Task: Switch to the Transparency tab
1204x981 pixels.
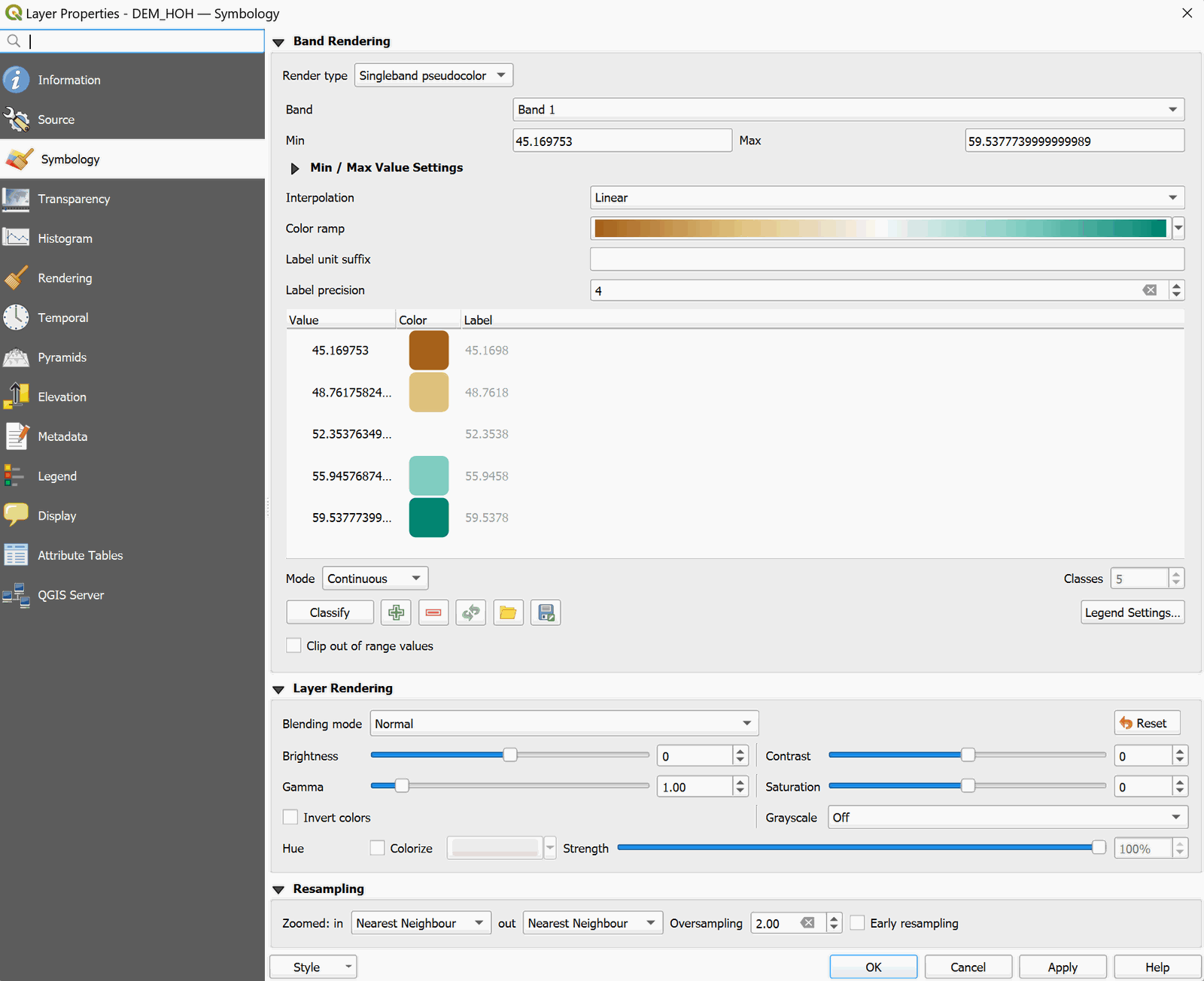Action: 74,199
